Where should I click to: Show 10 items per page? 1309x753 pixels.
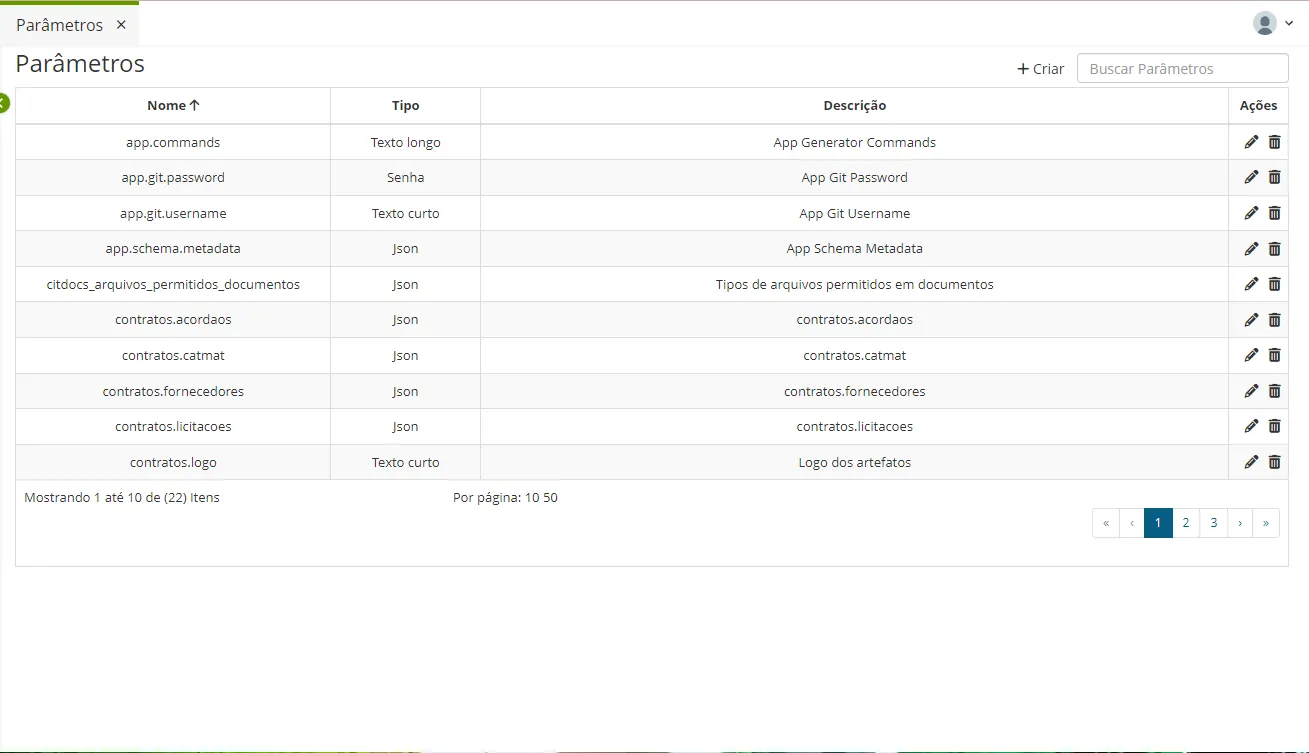532,497
